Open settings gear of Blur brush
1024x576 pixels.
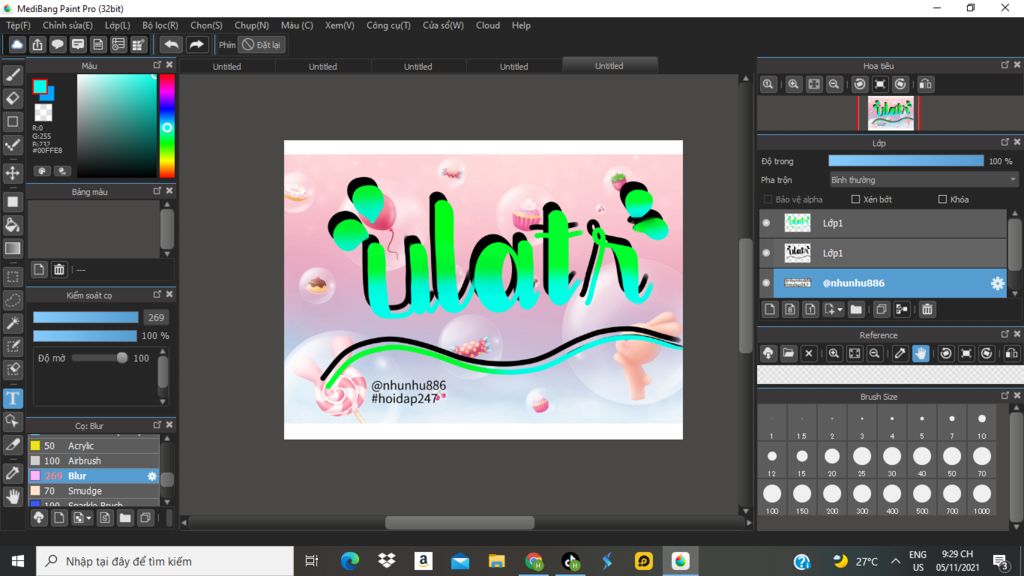pos(152,476)
